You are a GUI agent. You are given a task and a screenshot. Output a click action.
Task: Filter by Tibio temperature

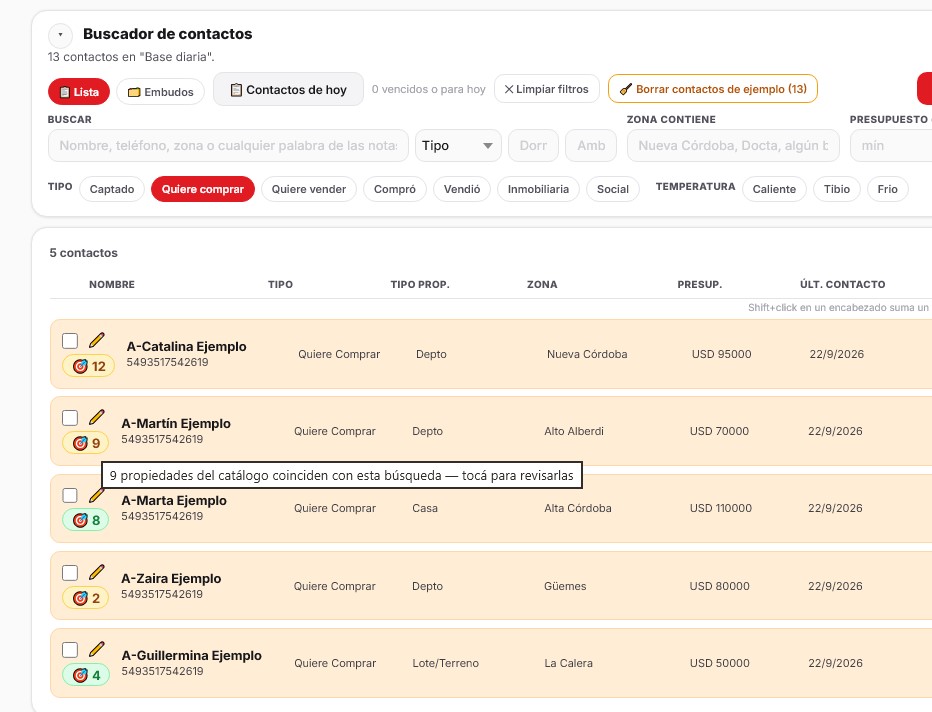point(836,189)
